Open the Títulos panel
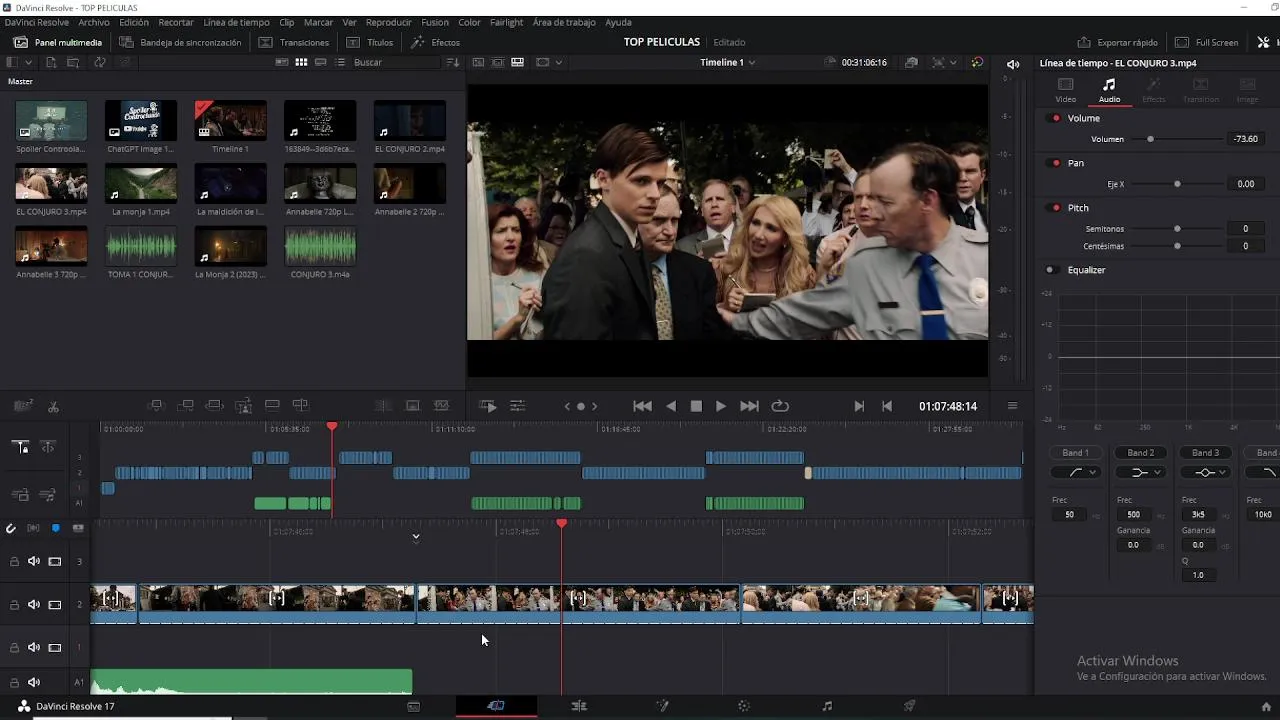The width and height of the screenshot is (1280, 720). [370, 42]
